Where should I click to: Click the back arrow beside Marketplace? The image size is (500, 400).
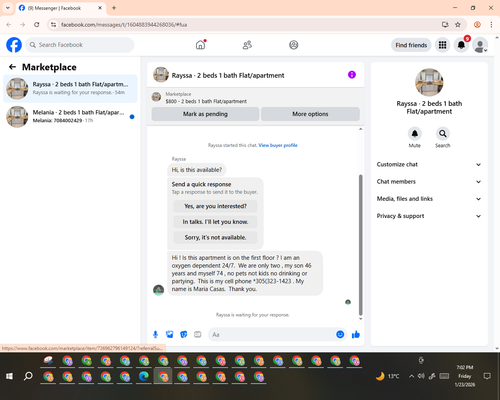pos(12,67)
